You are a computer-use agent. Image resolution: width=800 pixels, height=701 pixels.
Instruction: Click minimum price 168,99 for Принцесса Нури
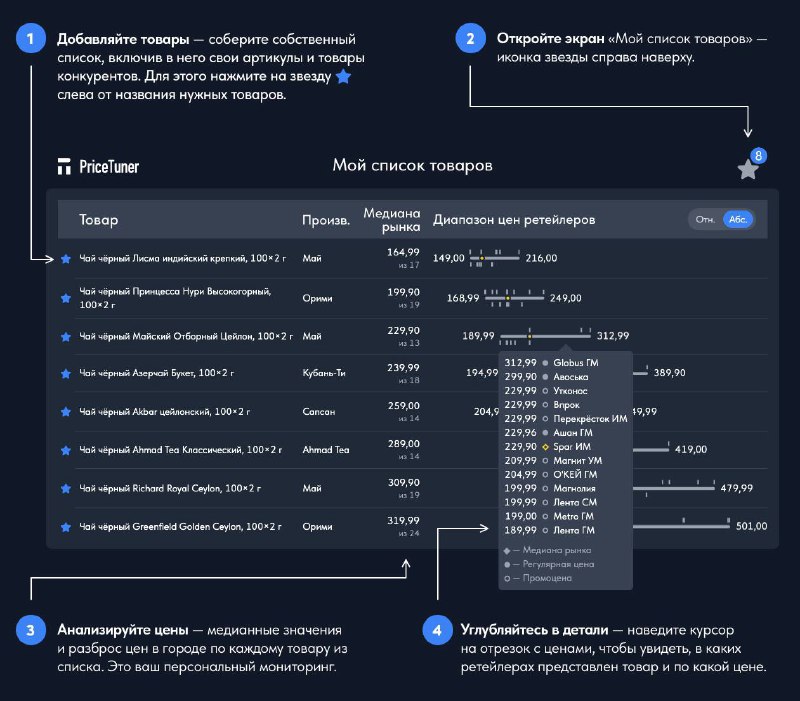pyautogui.click(x=463, y=298)
